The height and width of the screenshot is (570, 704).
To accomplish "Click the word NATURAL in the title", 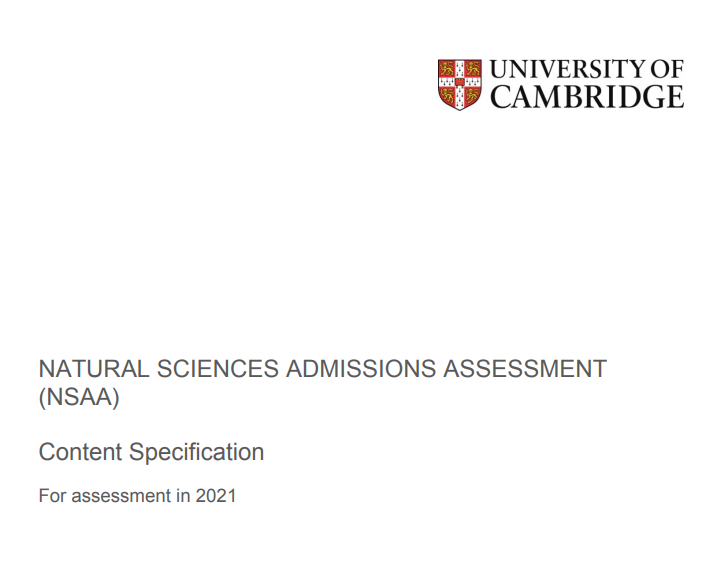I will [94, 369].
